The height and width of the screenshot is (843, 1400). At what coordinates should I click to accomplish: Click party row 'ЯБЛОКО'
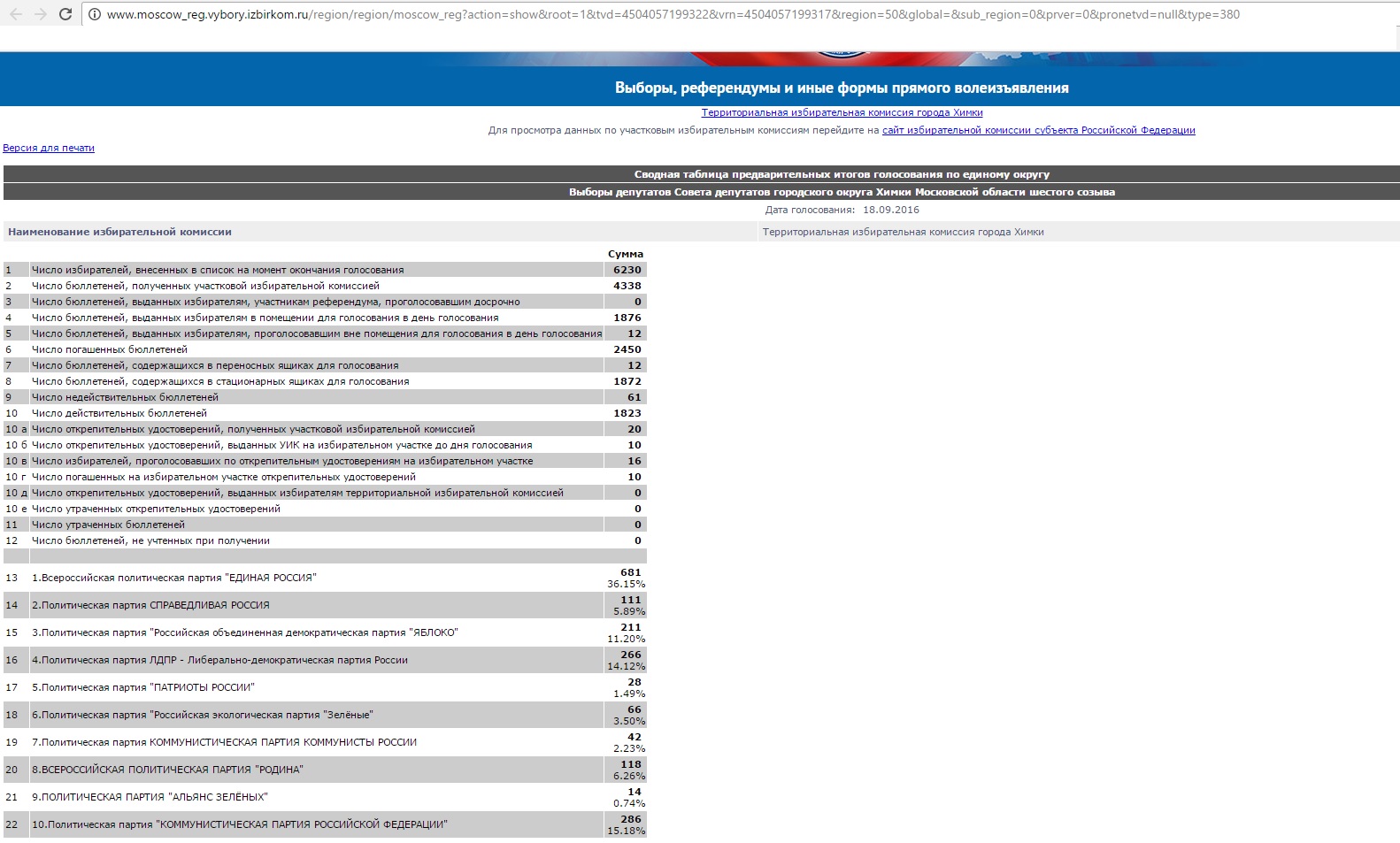(245, 632)
